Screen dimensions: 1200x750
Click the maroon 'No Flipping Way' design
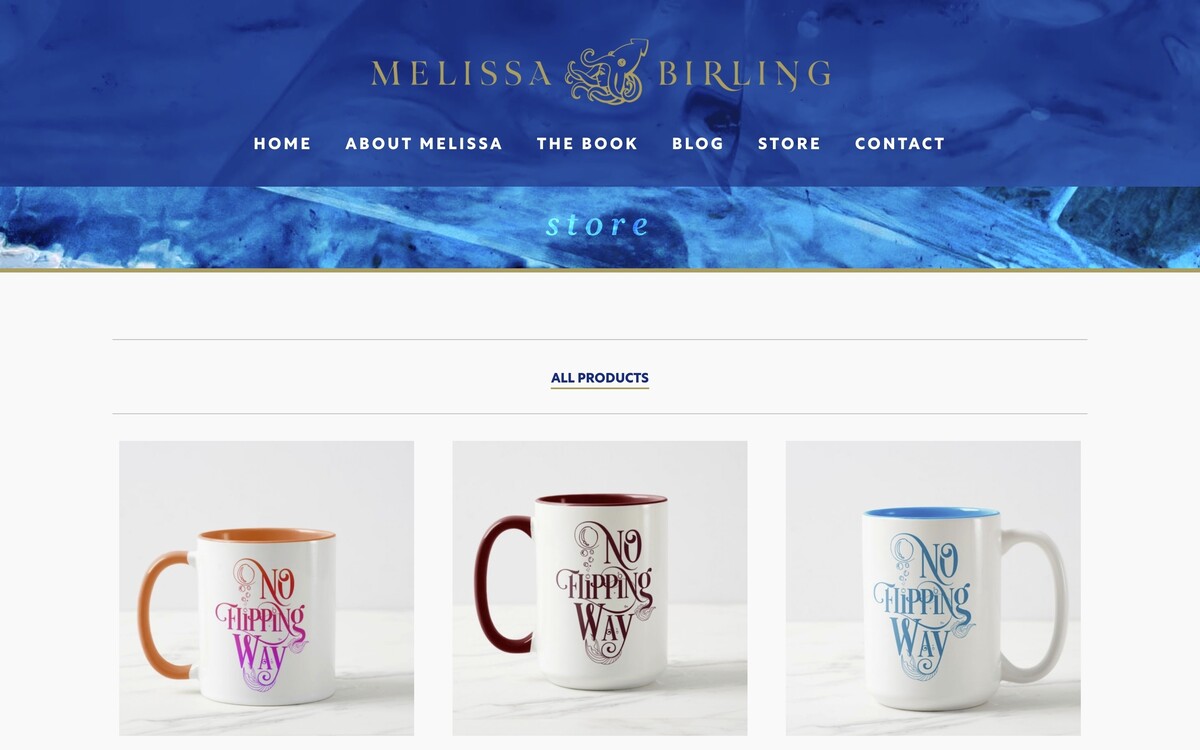(604, 586)
